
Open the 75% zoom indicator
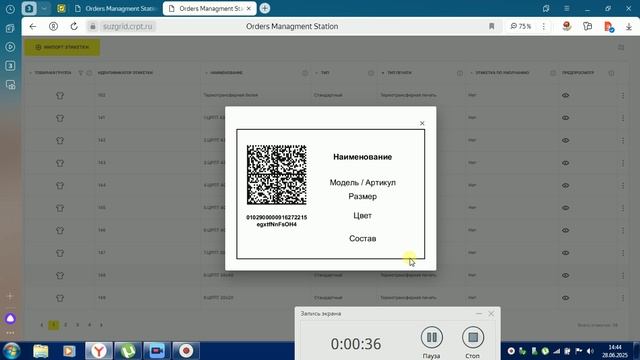(x=521, y=26)
